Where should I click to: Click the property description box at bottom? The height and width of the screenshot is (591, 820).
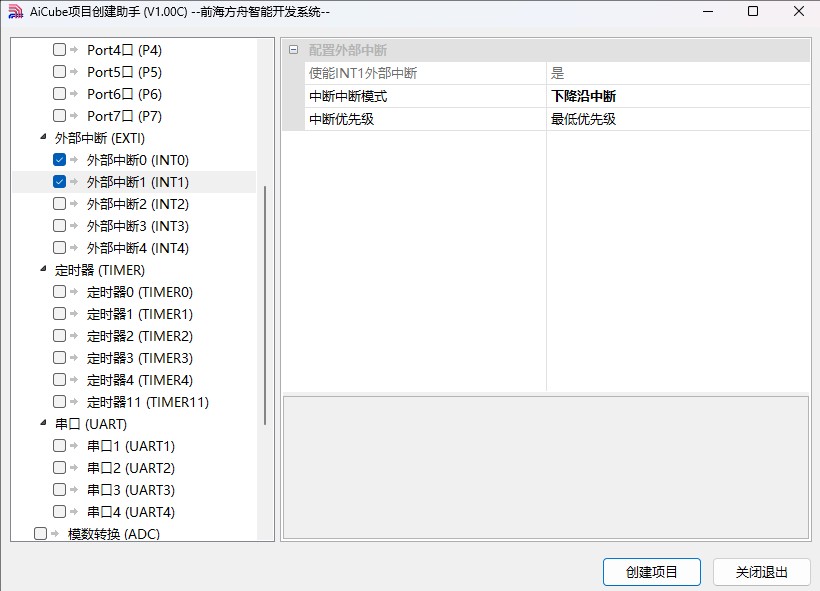click(546, 467)
